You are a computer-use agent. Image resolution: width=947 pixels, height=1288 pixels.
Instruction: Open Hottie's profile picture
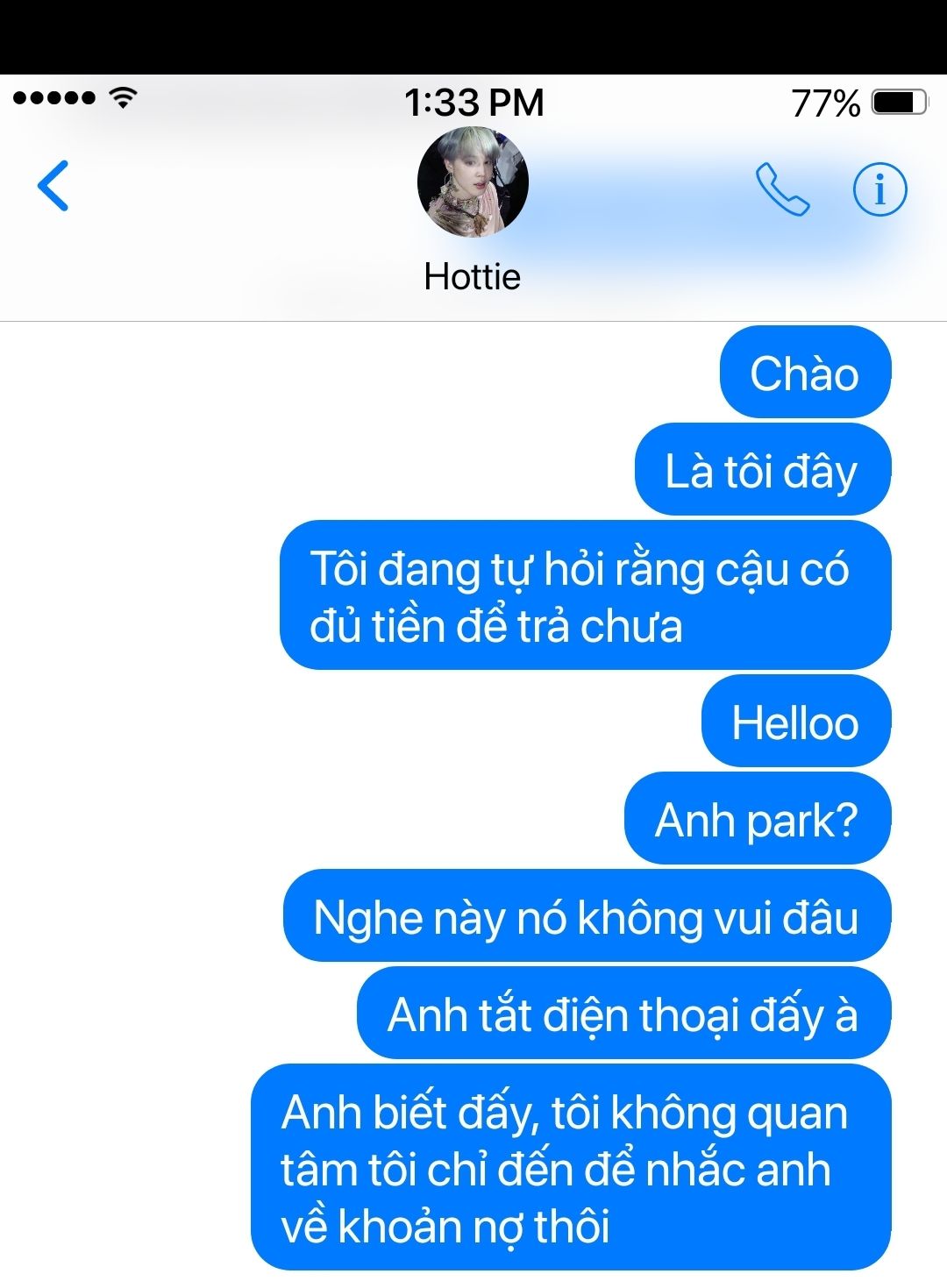tap(473, 182)
